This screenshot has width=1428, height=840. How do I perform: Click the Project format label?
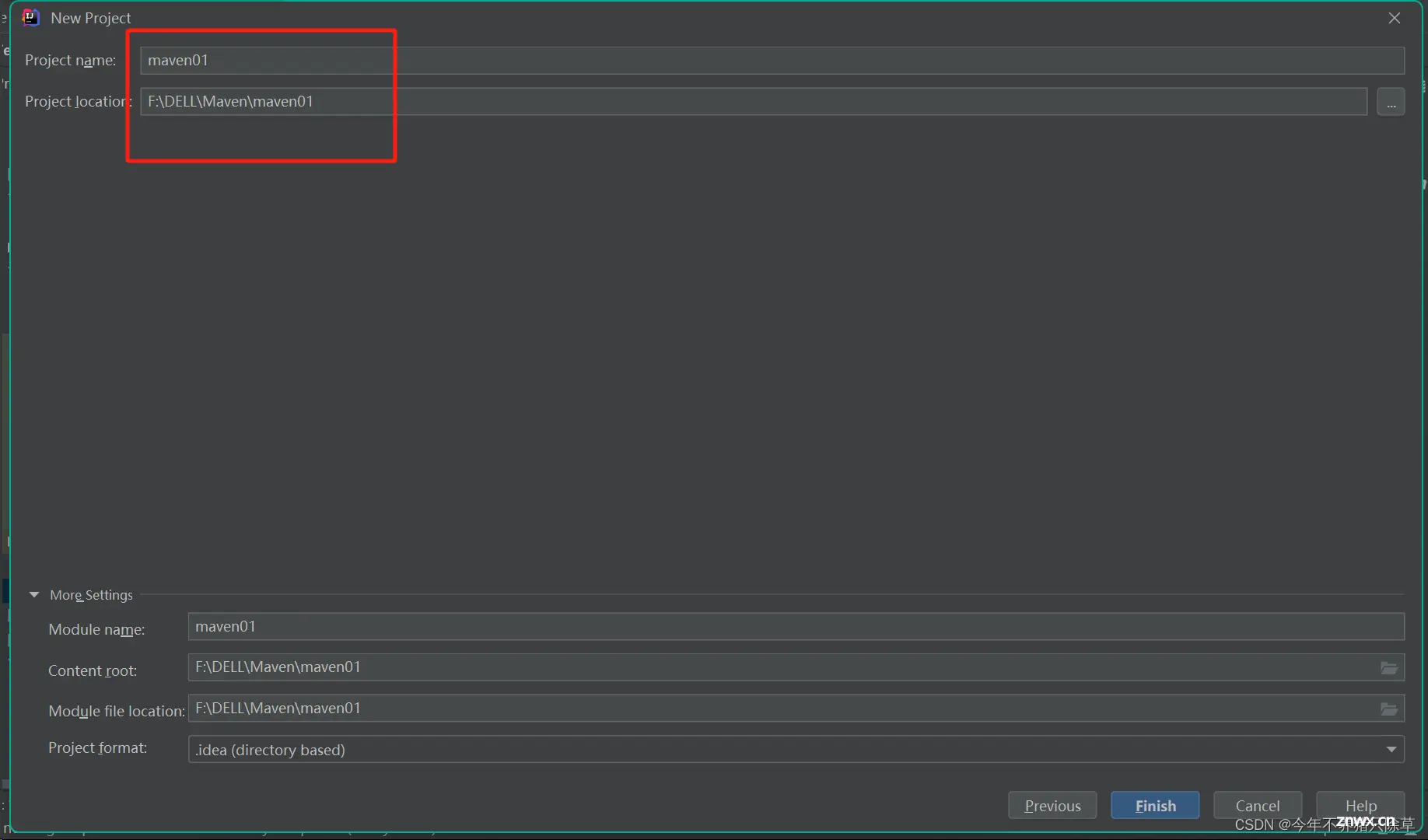[x=98, y=747]
